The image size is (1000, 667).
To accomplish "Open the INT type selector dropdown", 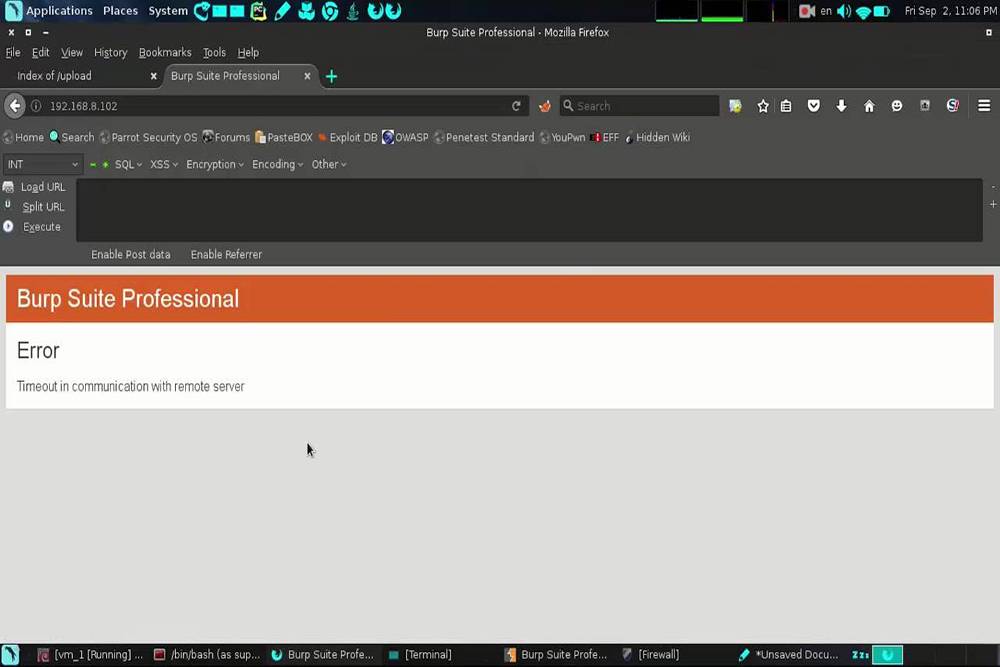I will tap(42, 164).
